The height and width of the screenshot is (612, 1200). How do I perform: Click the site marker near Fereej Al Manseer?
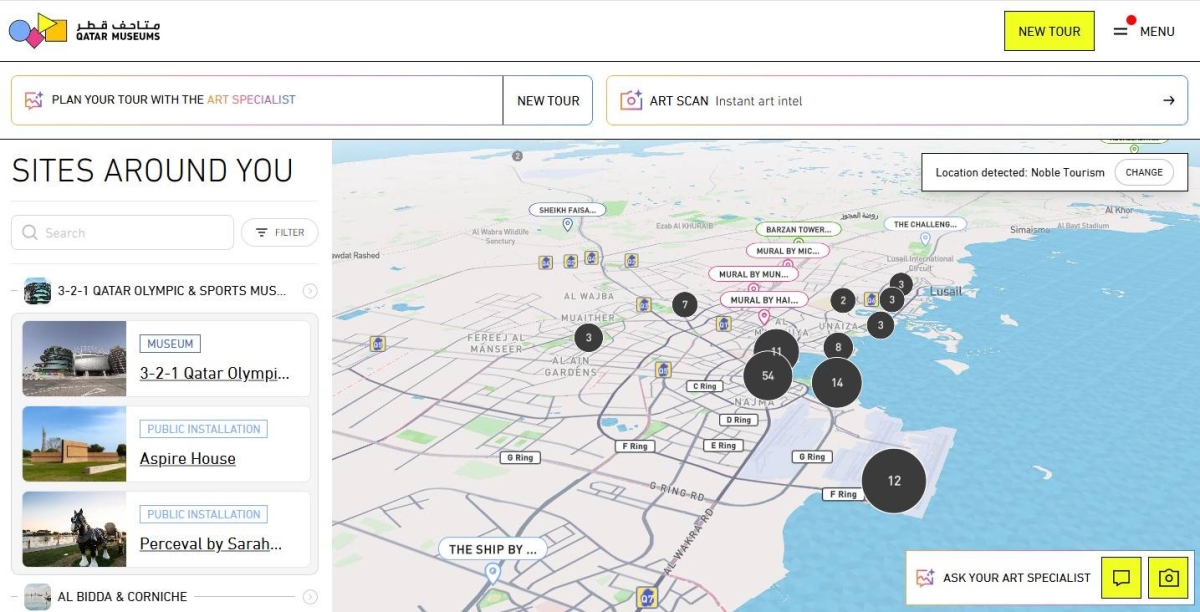(377, 344)
